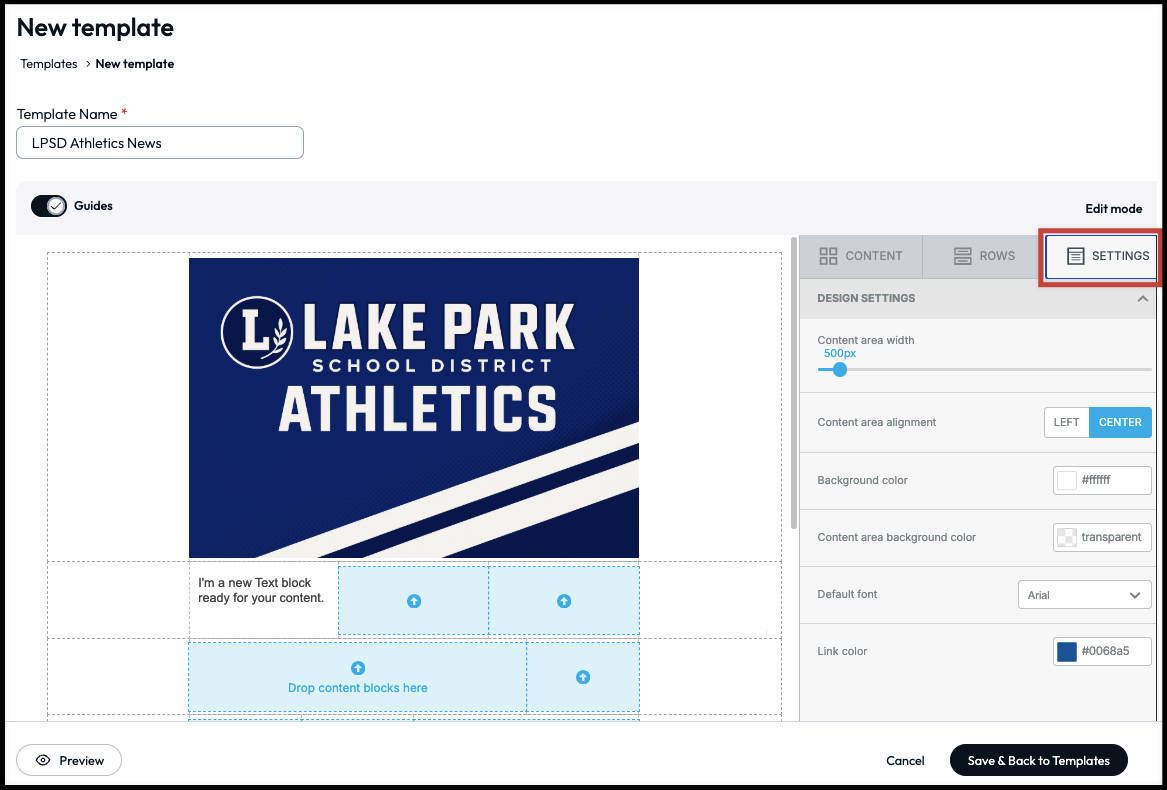Click Save & Back to Templates
The image size is (1167, 790).
pos(1038,760)
